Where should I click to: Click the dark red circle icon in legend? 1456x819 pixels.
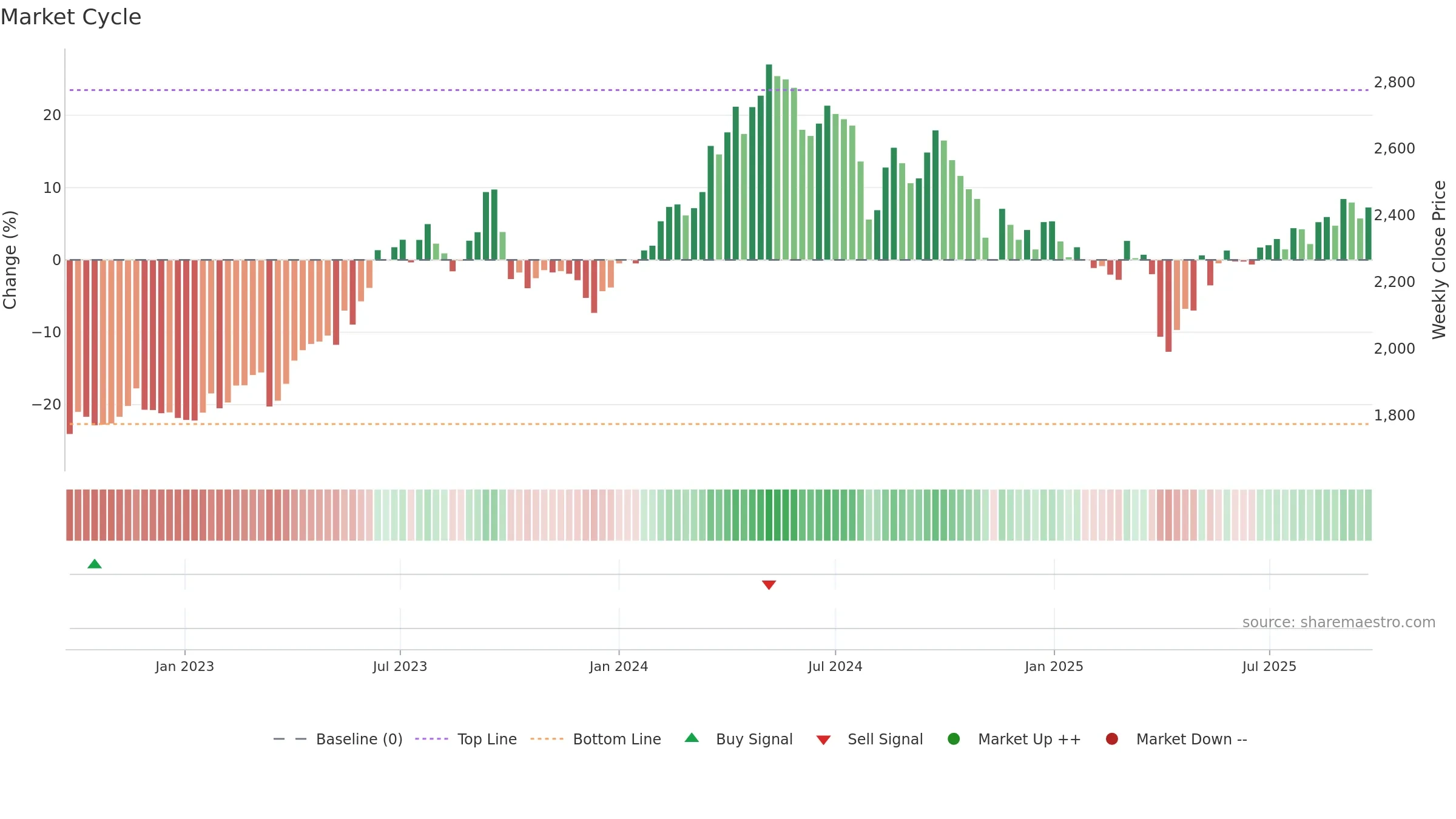point(1112,739)
